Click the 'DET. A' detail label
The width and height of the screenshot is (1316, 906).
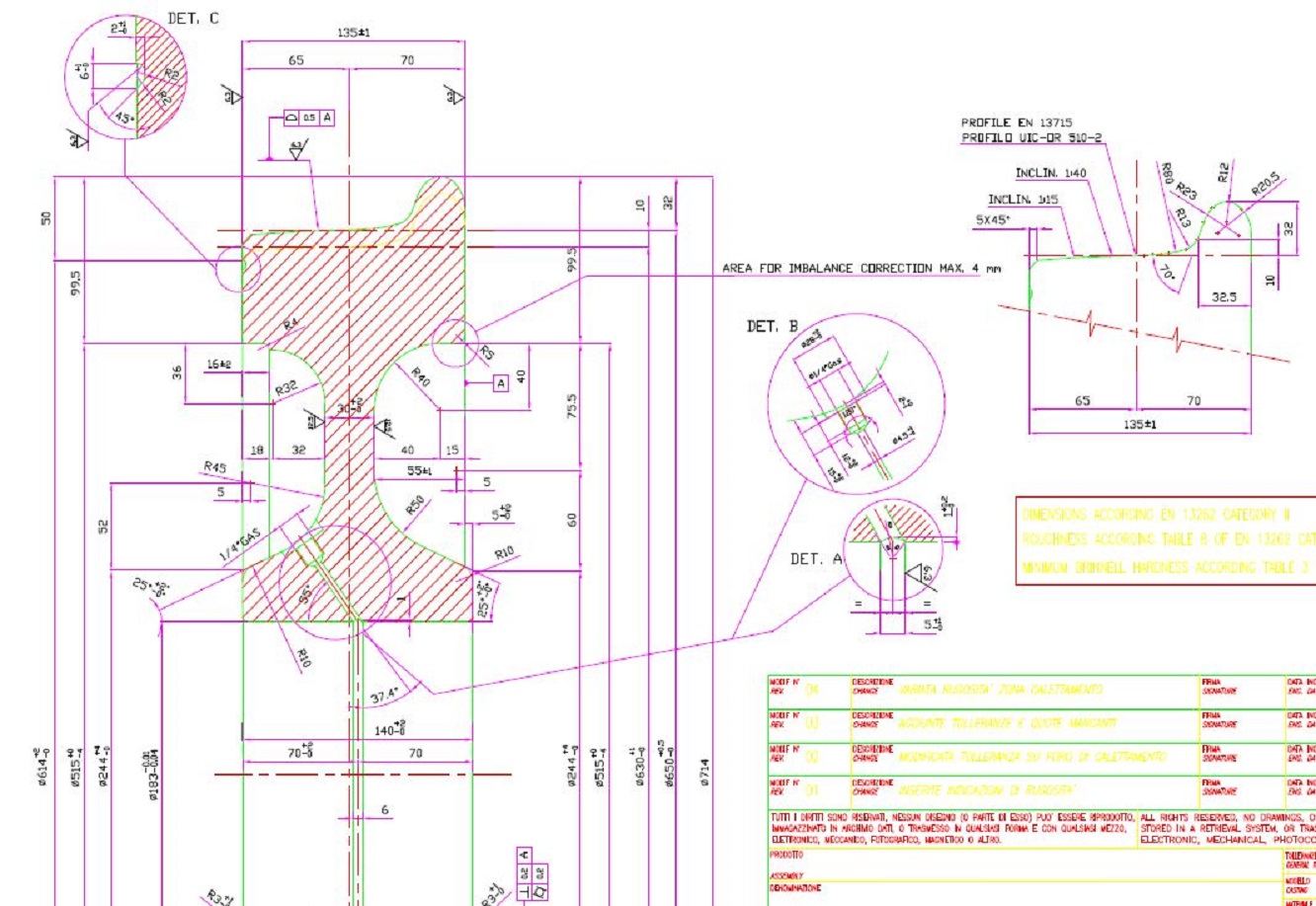point(816,559)
